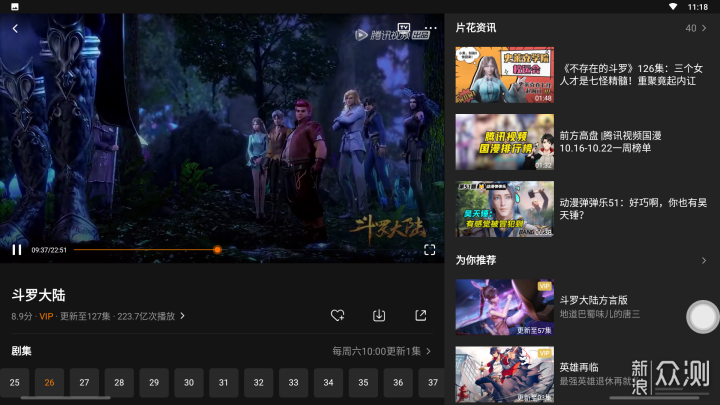
Task: Expand the 斗罗大陆 details chevron
Action: (x=183, y=316)
